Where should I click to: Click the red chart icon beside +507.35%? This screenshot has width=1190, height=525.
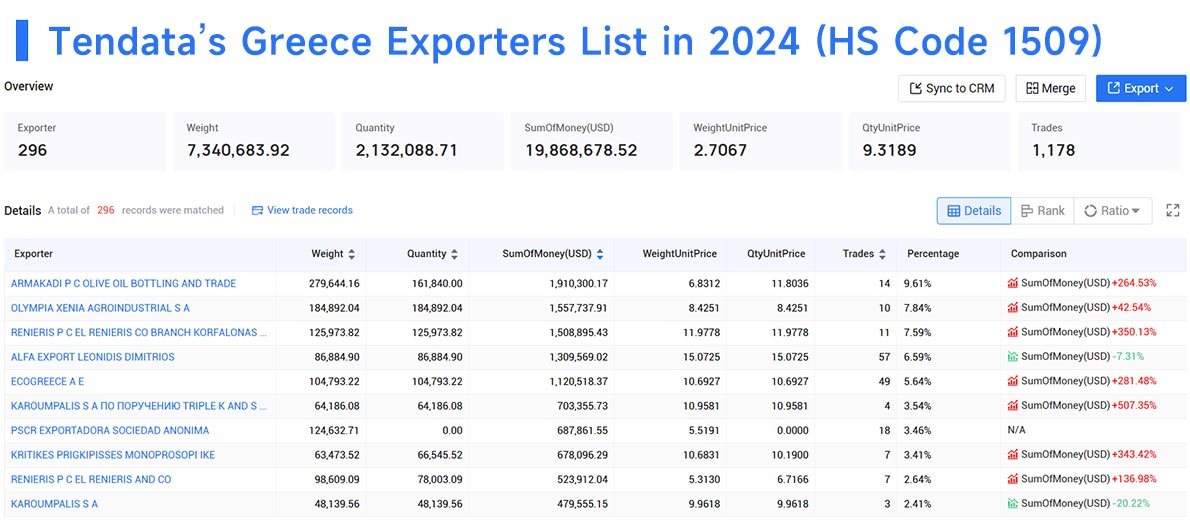tap(1013, 406)
